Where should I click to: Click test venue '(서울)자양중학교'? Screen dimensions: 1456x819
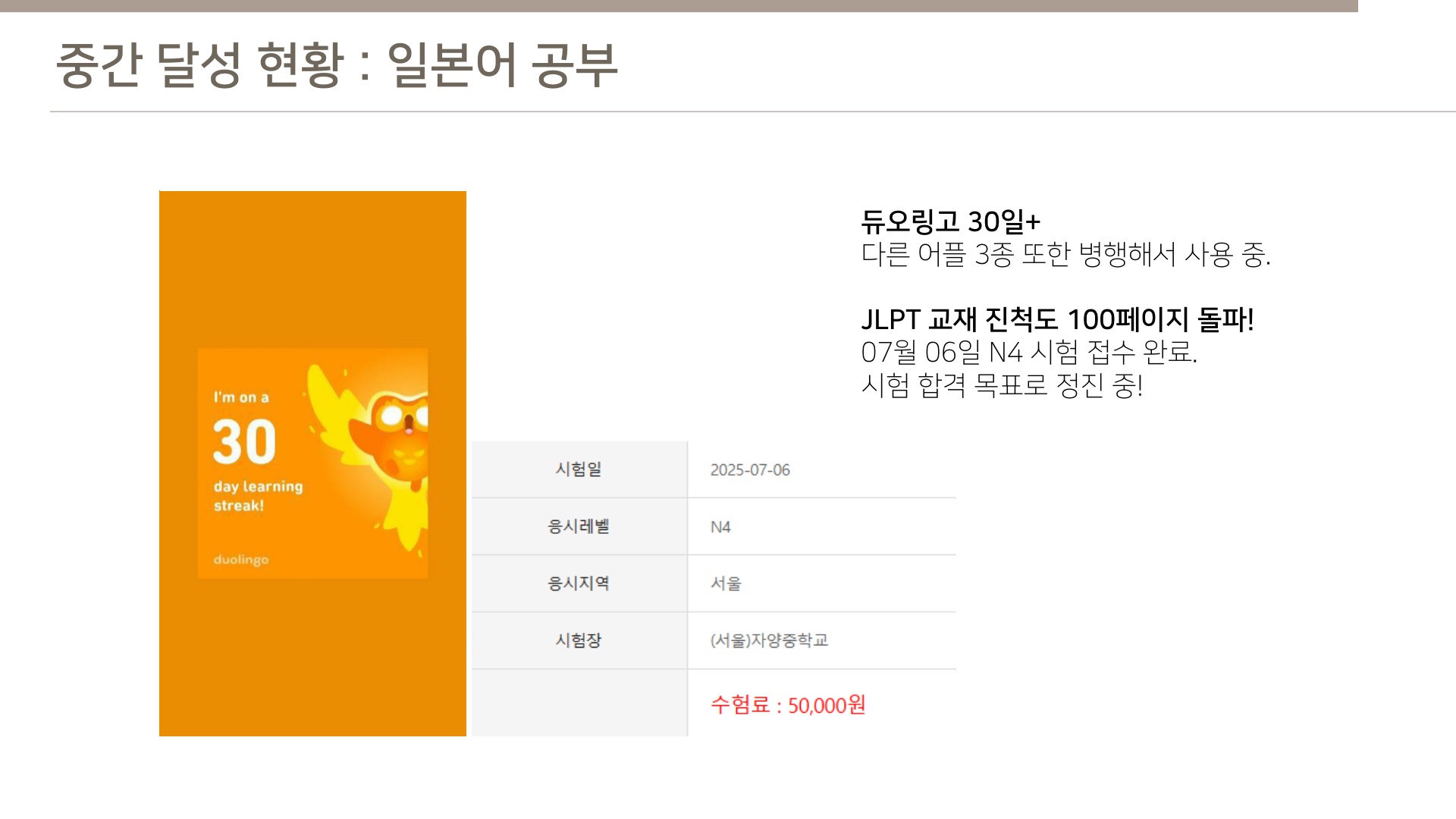pos(769,641)
